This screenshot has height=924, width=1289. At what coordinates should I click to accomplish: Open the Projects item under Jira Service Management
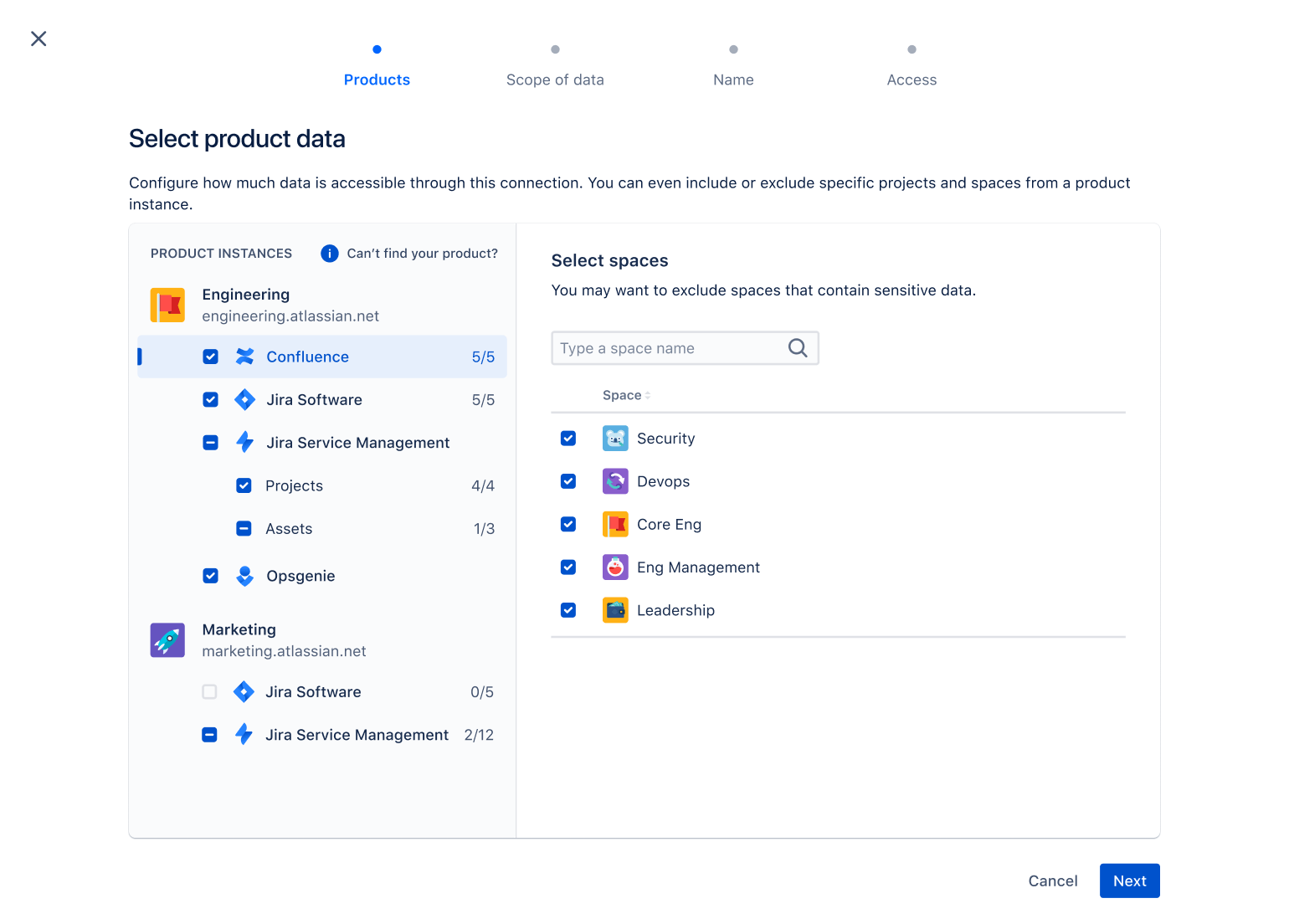tap(294, 485)
